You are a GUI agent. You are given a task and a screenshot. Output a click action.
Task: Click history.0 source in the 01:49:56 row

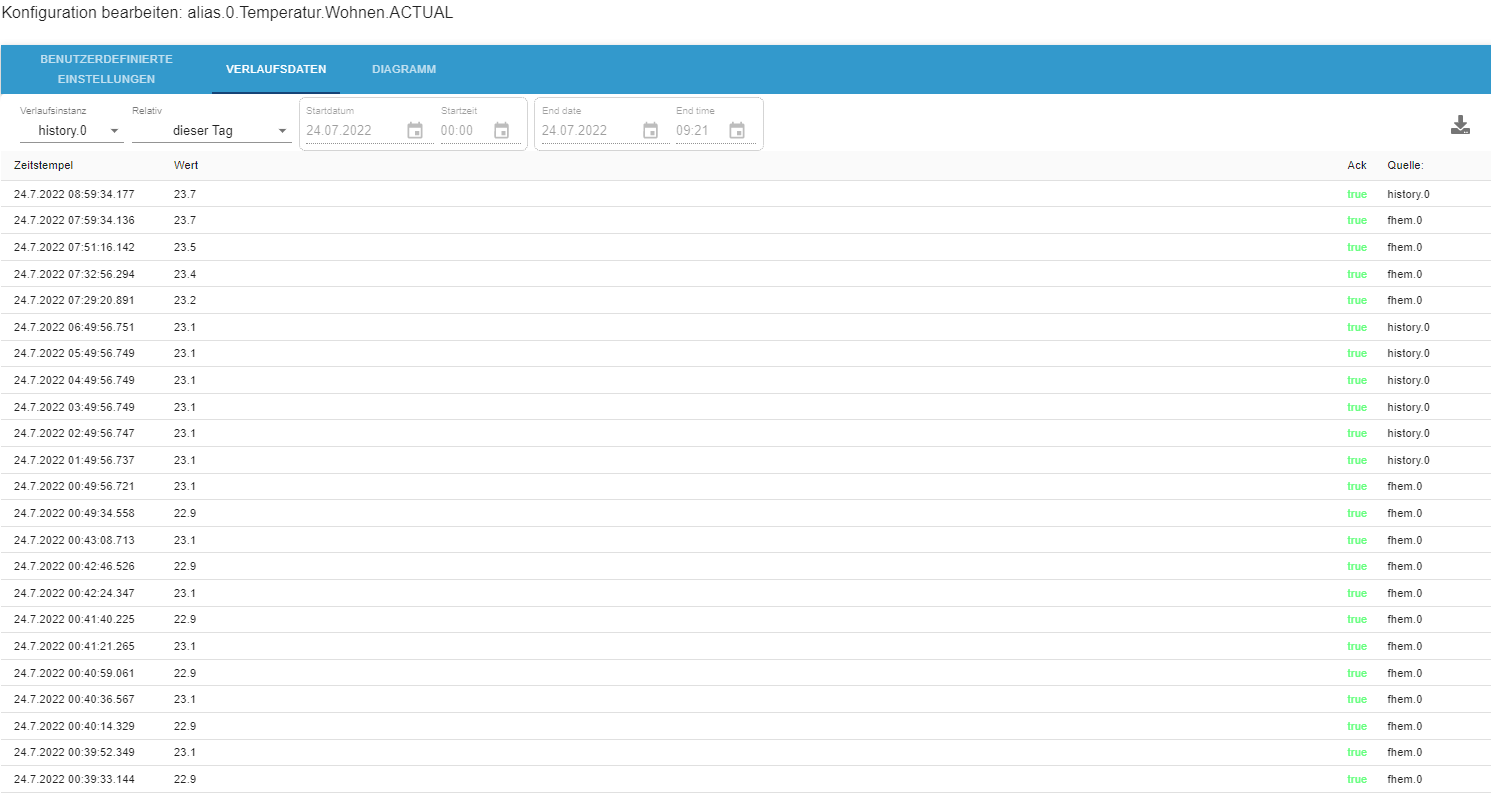(x=1408, y=460)
